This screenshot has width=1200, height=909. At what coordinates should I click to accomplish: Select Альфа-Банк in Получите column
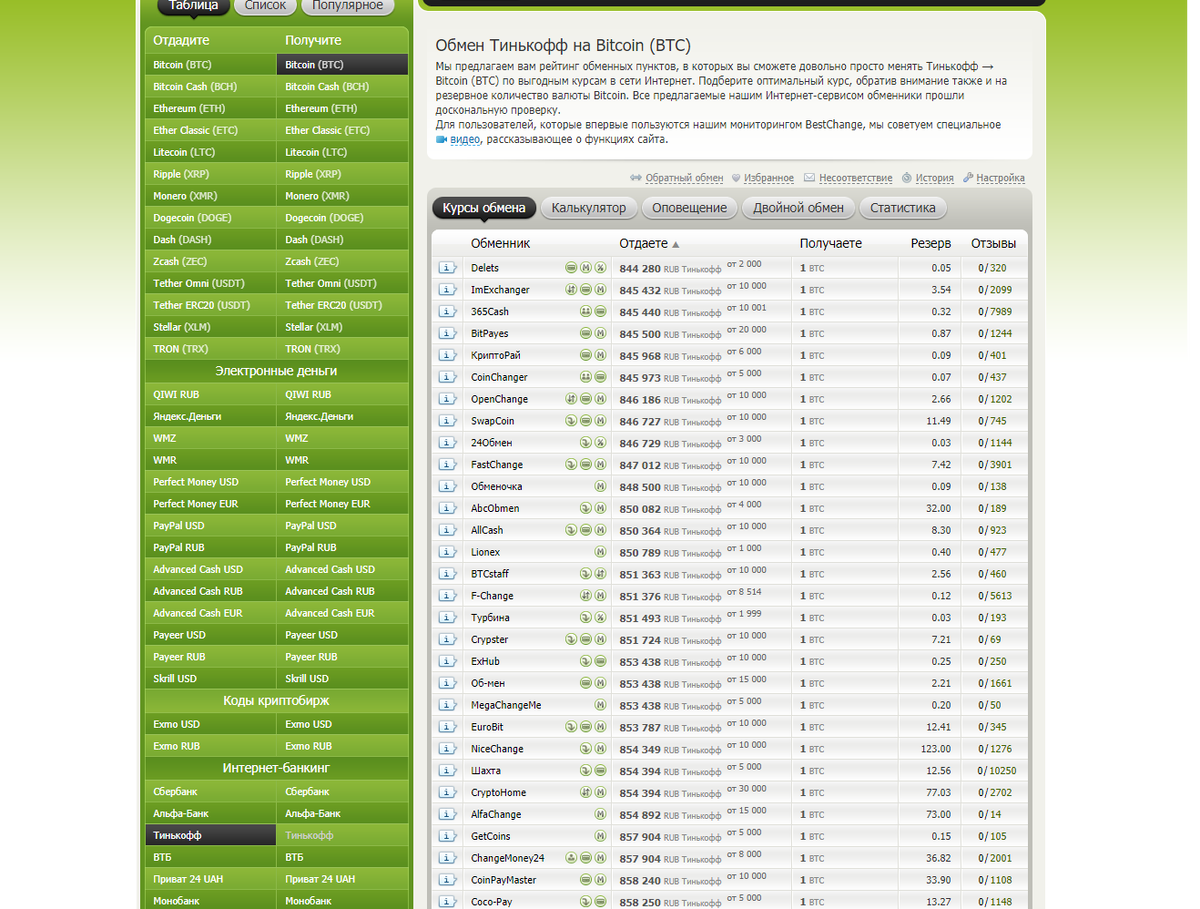[x=342, y=813]
